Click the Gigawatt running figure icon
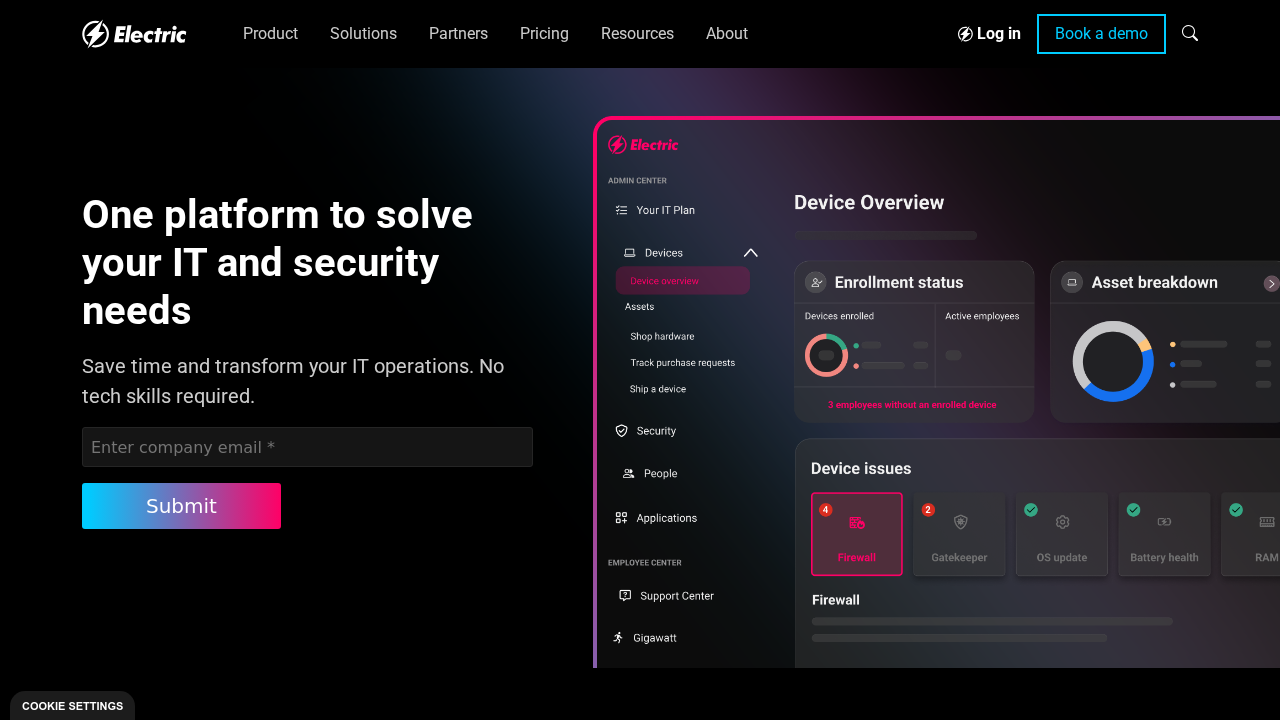The image size is (1280, 720). pos(618,638)
